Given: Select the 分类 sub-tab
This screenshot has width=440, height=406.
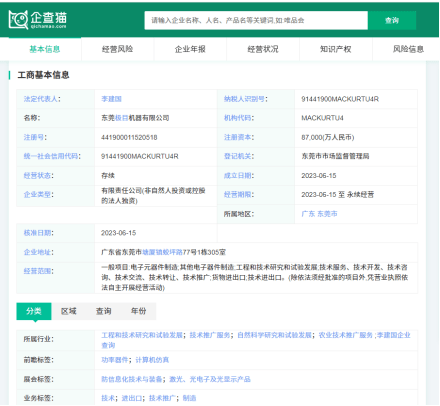Looking at the screenshot, I should (x=34, y=311).
